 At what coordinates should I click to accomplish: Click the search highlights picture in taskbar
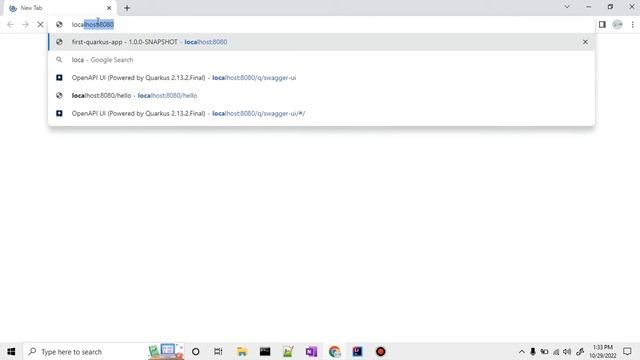pyautogui.click(x=166, y=351)
